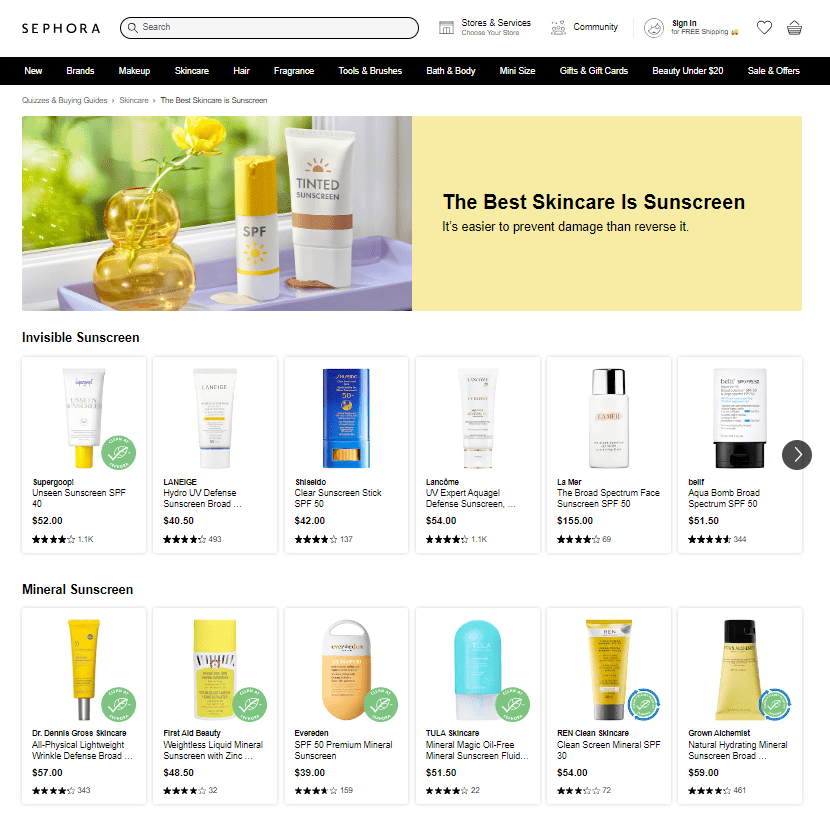Click the Sephora logo
Viewport: 830px width, 820px height.
(61, 28)
